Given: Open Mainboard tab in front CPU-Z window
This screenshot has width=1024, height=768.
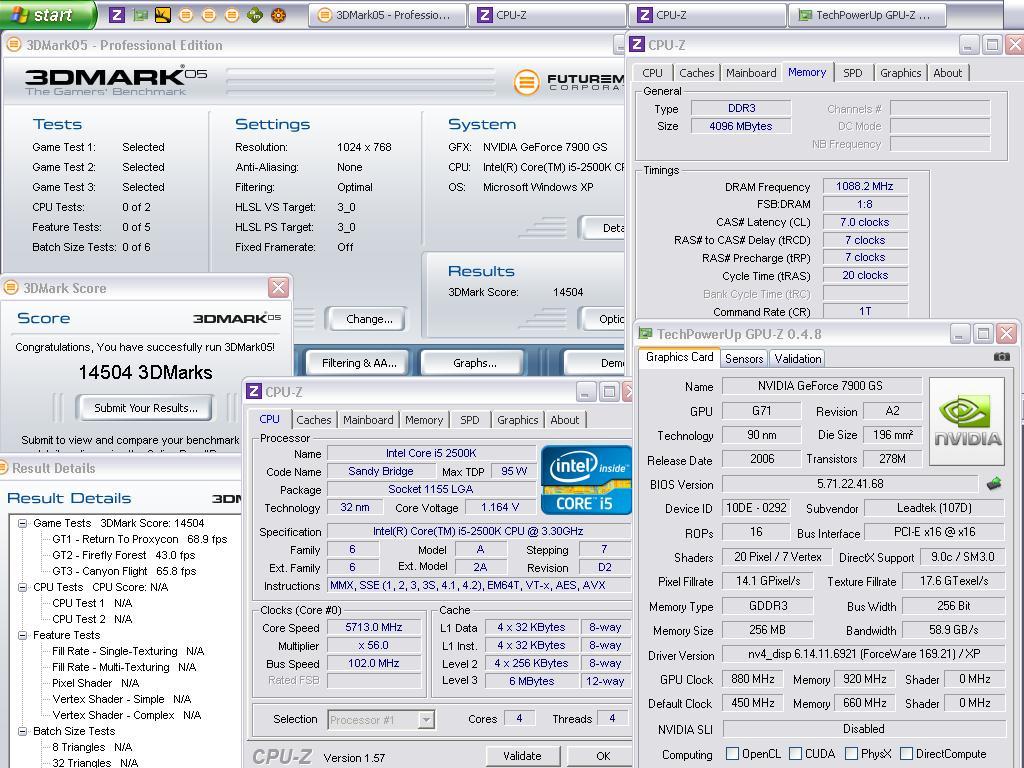Looking at the screenshot, I should (x=368, y=420).
